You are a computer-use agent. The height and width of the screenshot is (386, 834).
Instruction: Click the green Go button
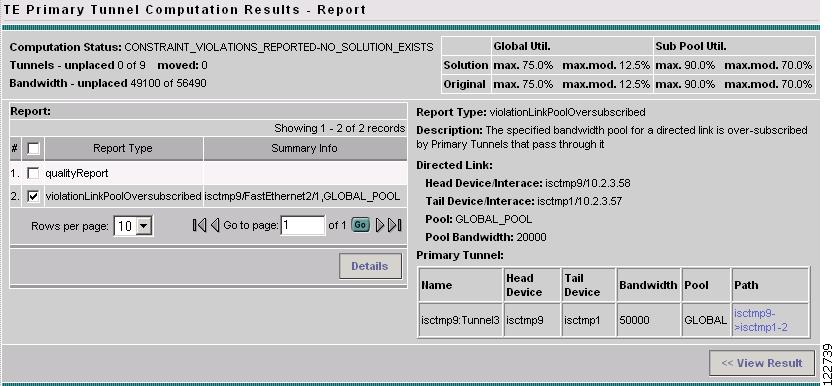360,225
